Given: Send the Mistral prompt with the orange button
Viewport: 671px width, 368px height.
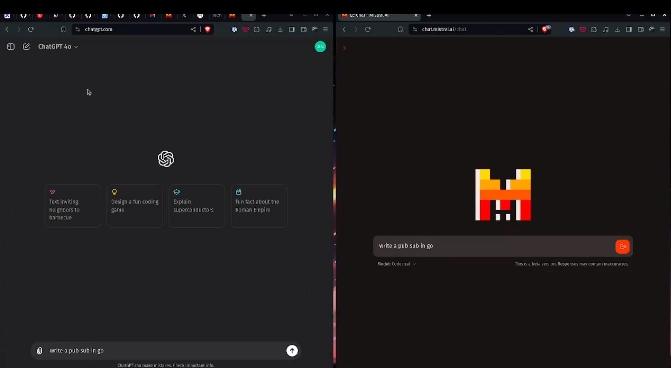Looking at the screenshot, I should point(622,246).
